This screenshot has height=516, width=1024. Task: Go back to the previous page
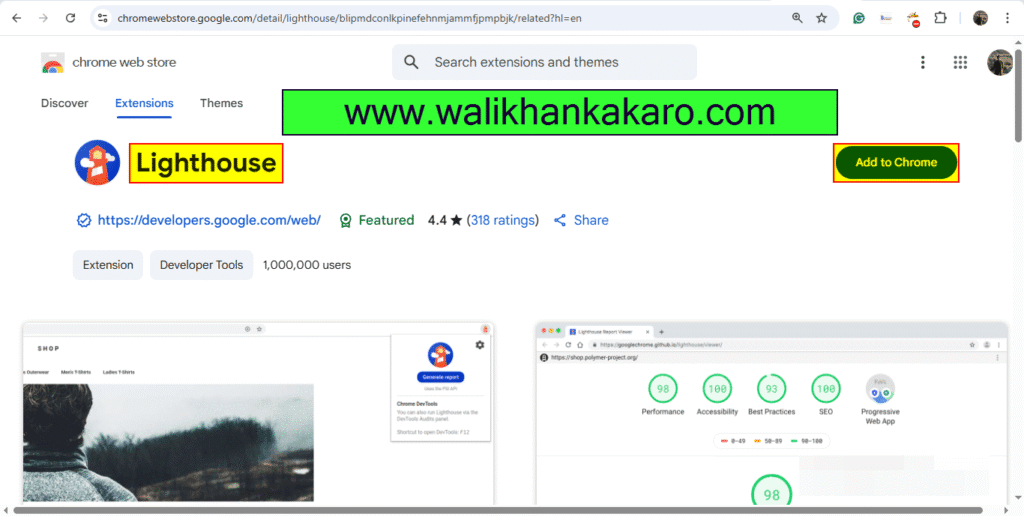[17, 18]
